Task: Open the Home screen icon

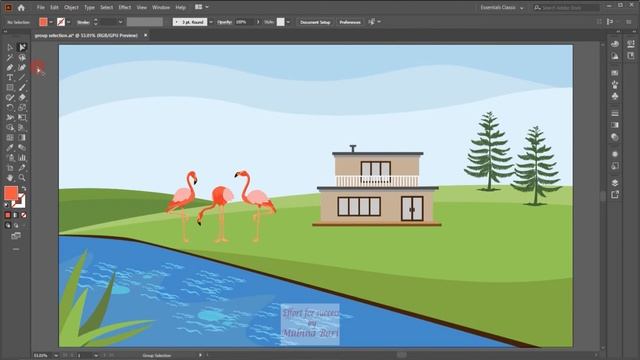Action: 21,7
